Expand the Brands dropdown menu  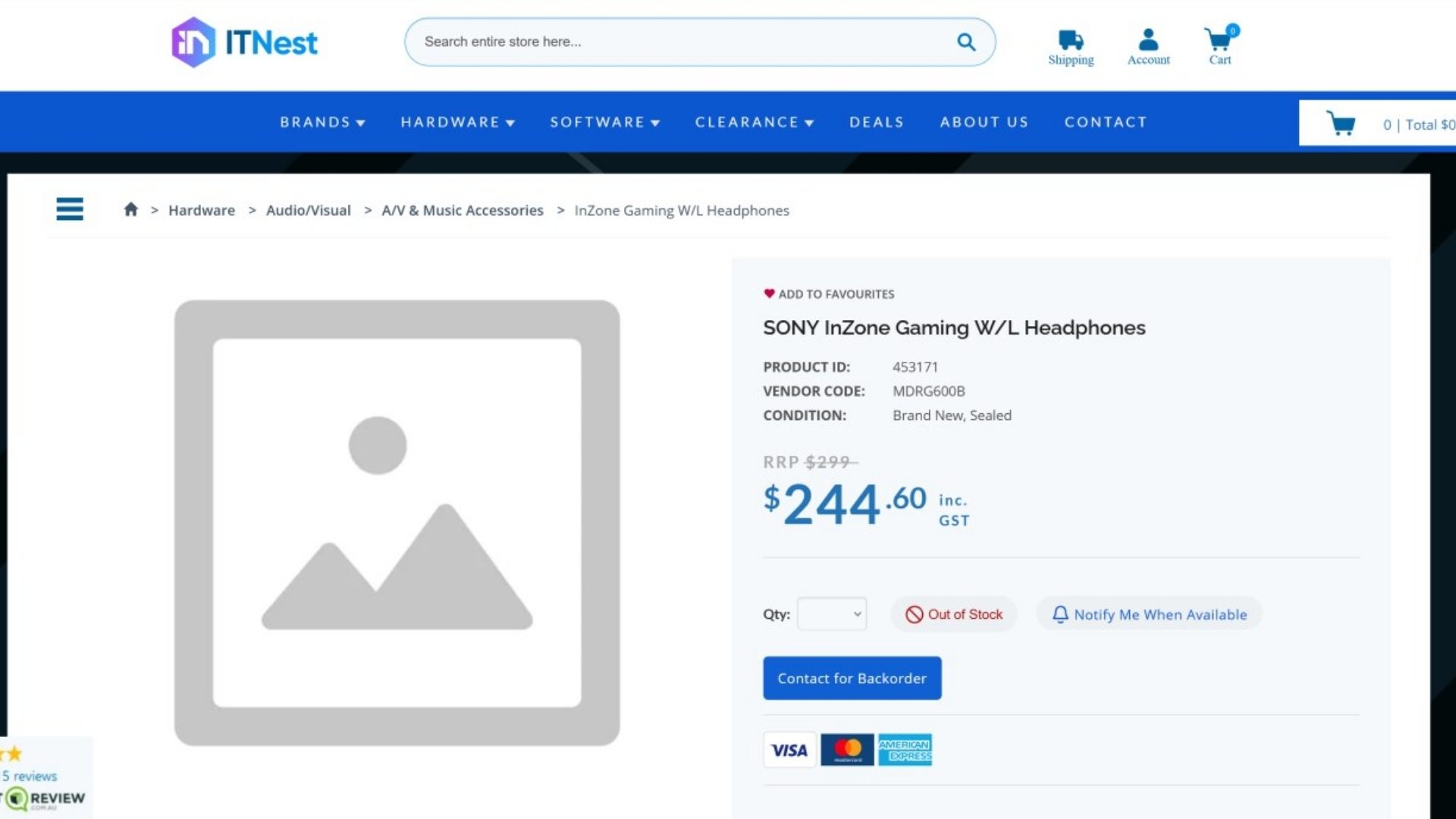322,122
